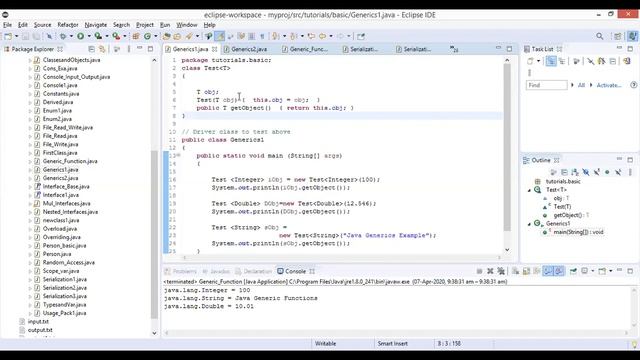Open the Run button dropdown arrow
Screen dimensions: 640x360
point(89,36)
